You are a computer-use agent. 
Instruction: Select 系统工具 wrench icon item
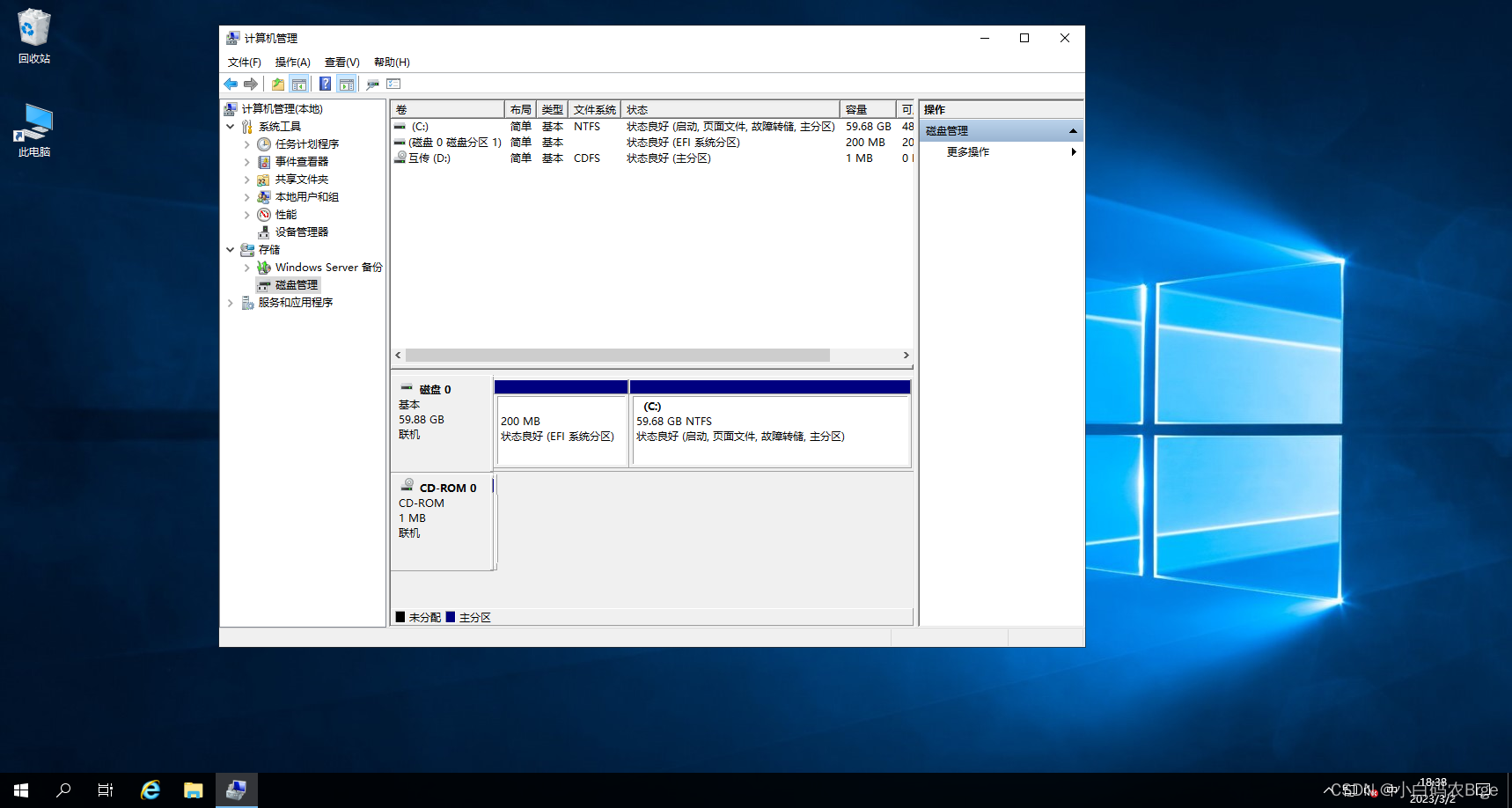(x=247, y=127)
